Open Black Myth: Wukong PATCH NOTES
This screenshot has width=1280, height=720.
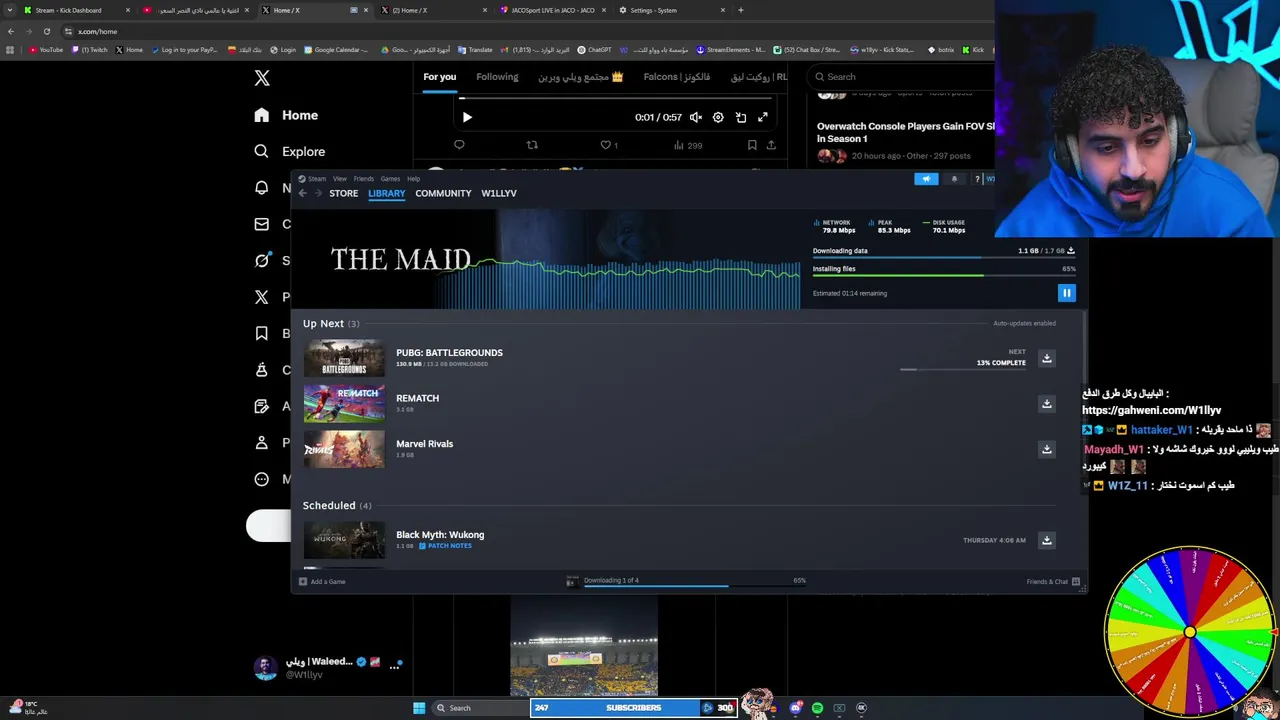[x=445, y=546]
